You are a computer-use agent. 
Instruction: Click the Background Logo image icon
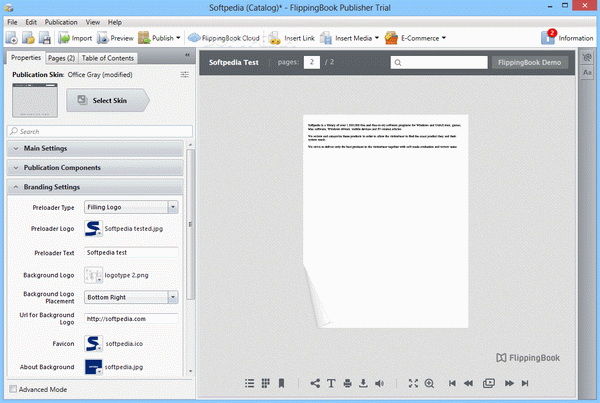click(93, 275)
